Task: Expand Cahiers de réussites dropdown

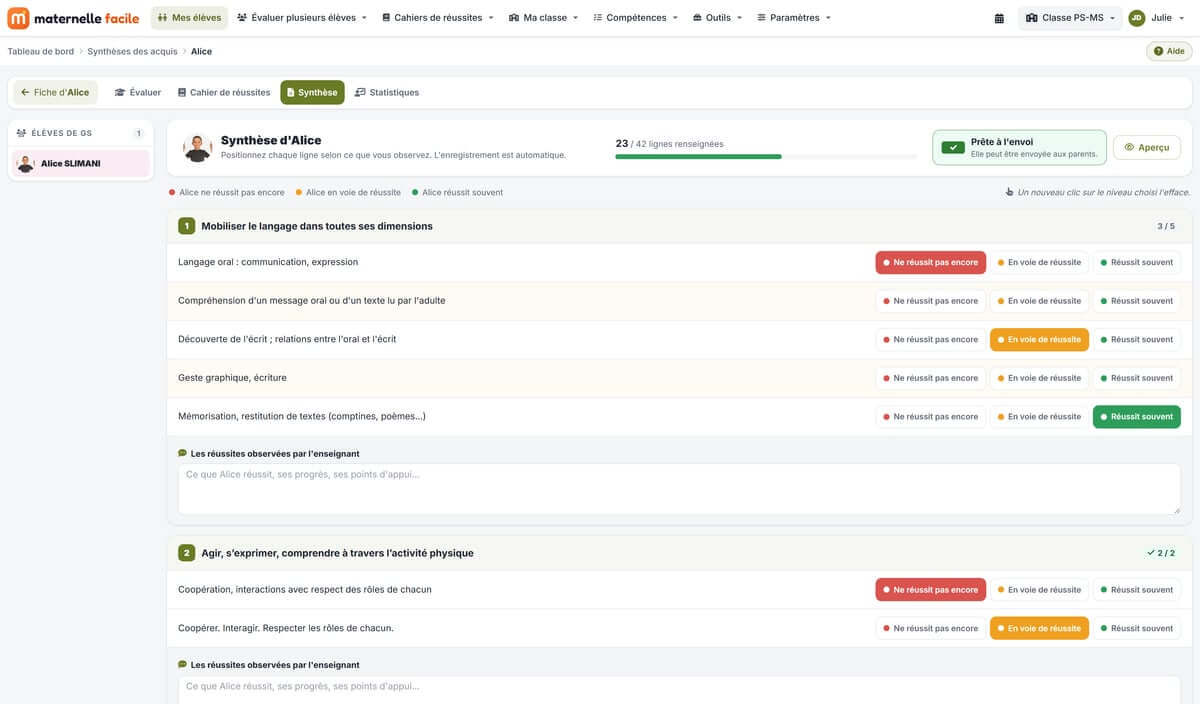Action: [439, 18]
